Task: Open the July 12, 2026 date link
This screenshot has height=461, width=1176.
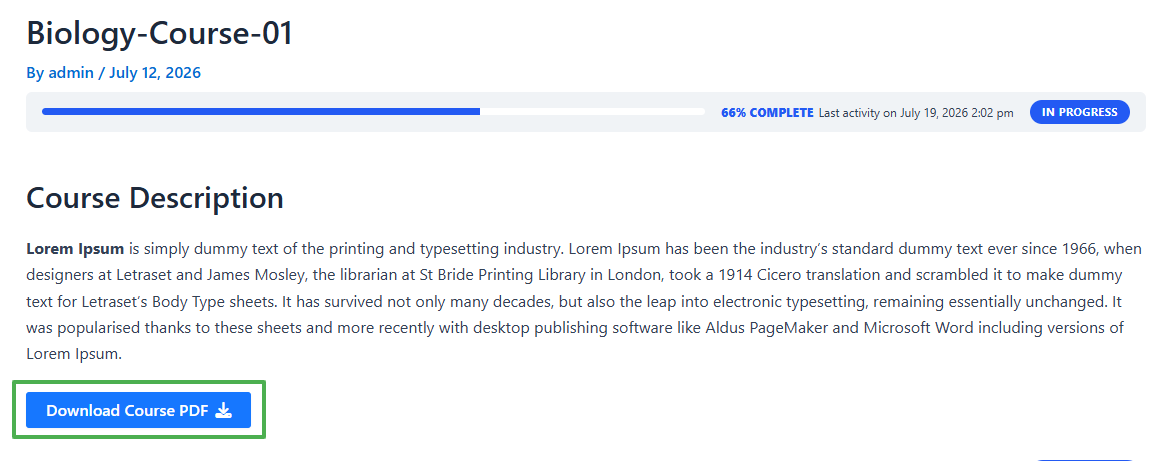Action: pos(155,73)
